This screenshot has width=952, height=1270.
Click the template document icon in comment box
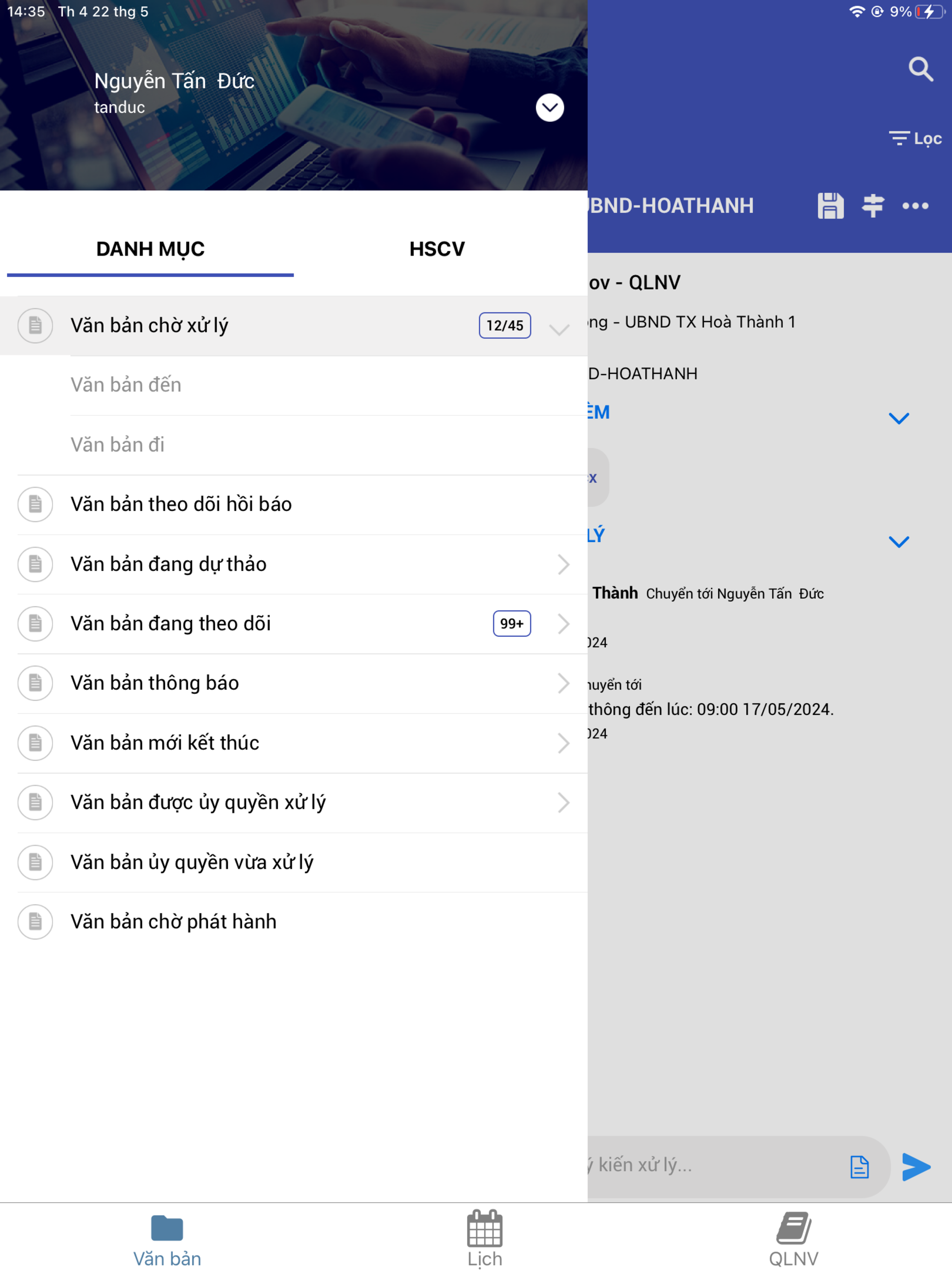coord(859,1167)
